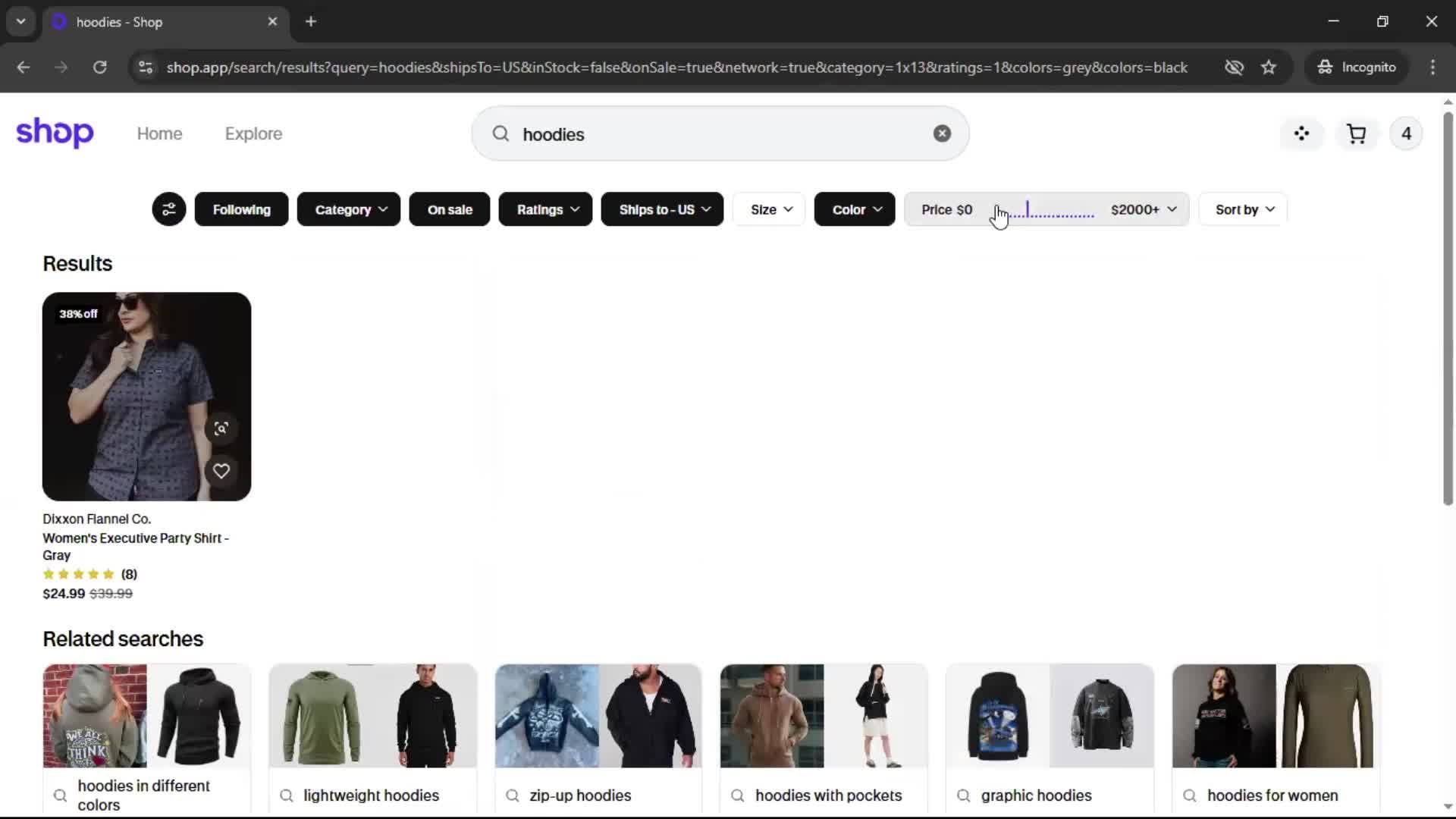Toggle the Following filter off
This screenshot has height=819, width=1456.
(x=241, y=209)
